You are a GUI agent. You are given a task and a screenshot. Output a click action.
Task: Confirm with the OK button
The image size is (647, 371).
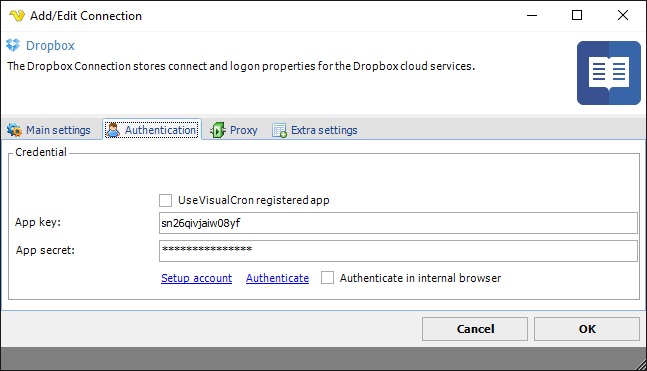[587, 329]
